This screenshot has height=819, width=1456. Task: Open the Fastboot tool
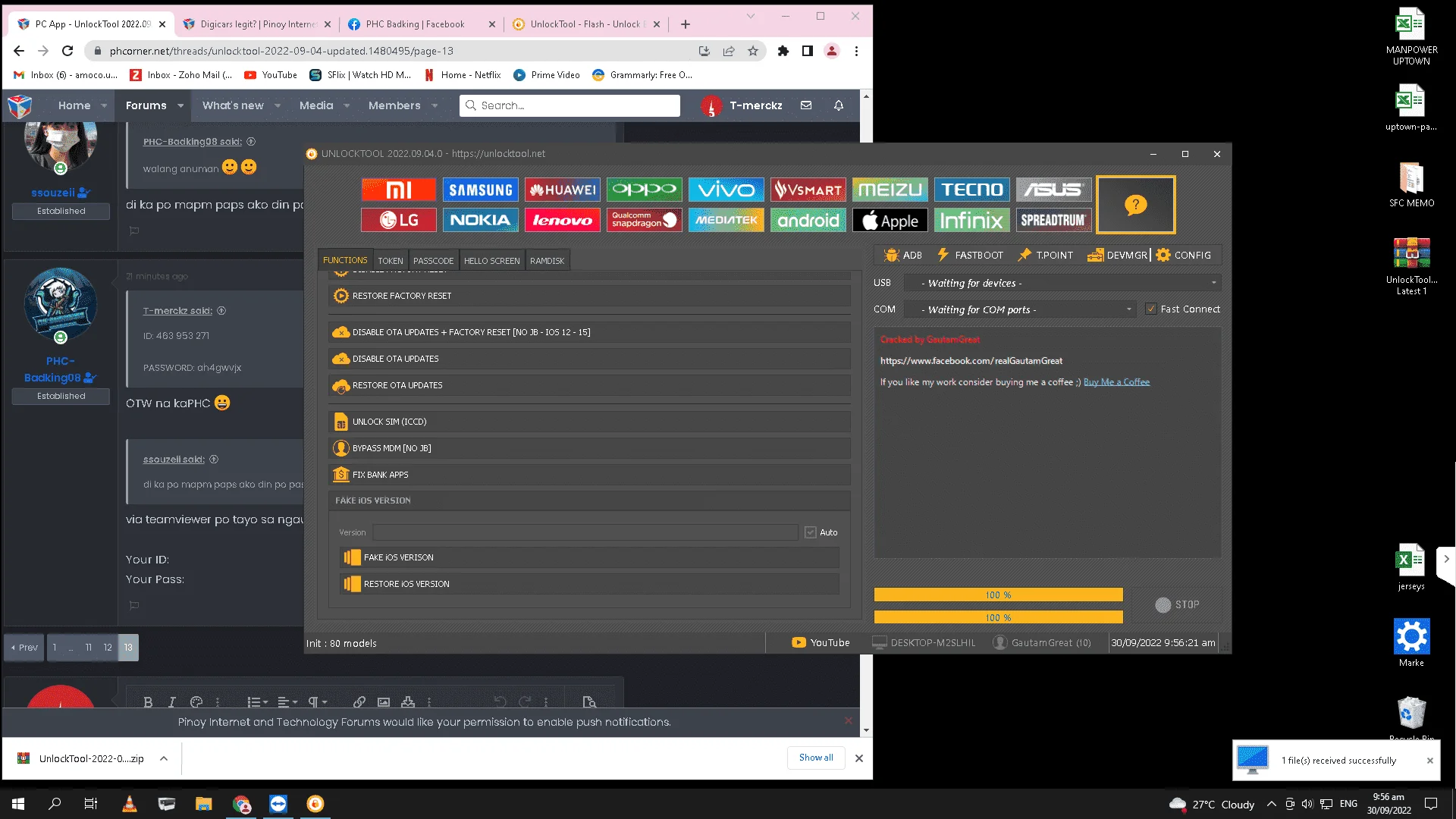(970, 255)
